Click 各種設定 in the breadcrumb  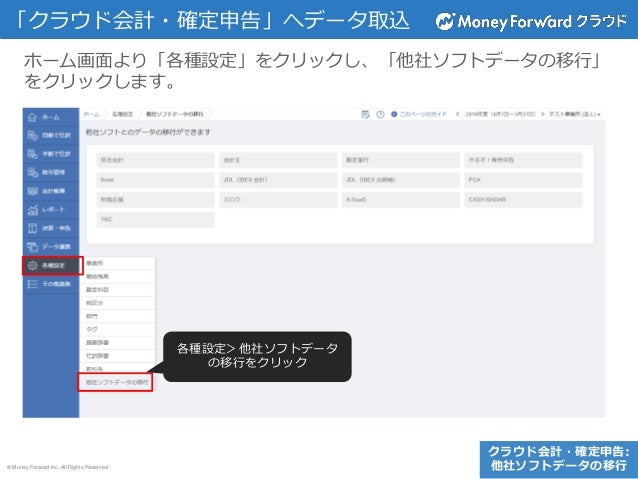[x=122, y=114]
